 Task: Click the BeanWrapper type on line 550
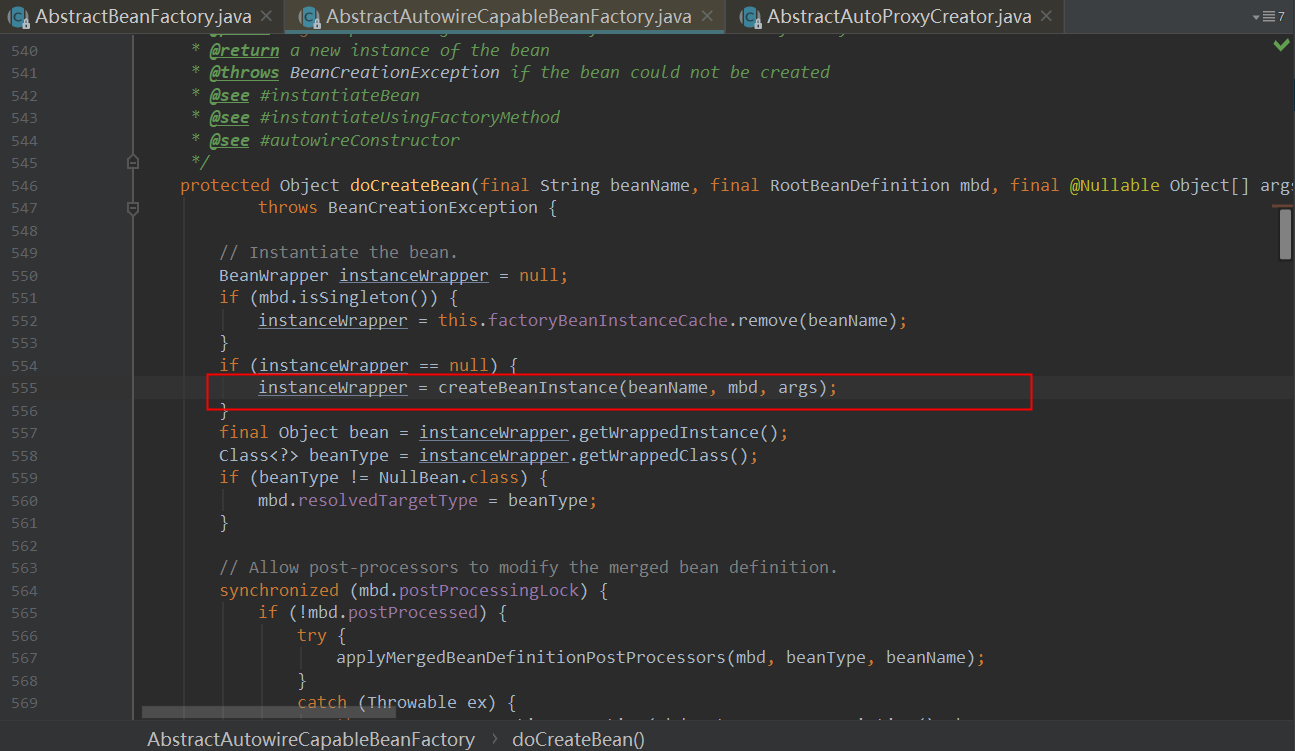(x=274, y=275)
